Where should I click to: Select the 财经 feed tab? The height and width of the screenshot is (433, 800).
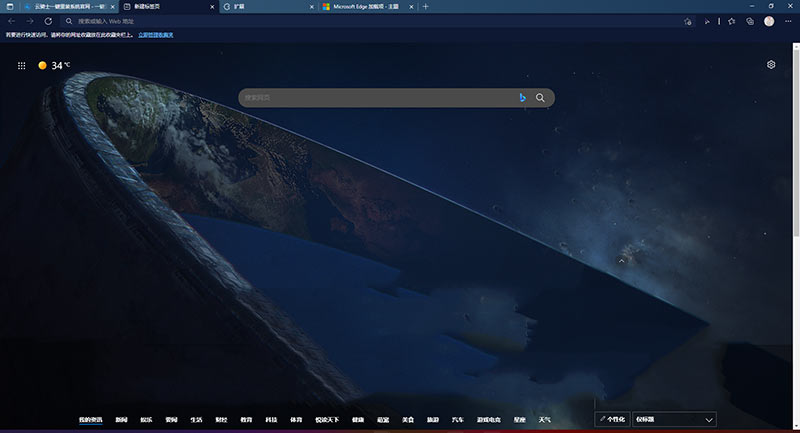click(221, 420)
